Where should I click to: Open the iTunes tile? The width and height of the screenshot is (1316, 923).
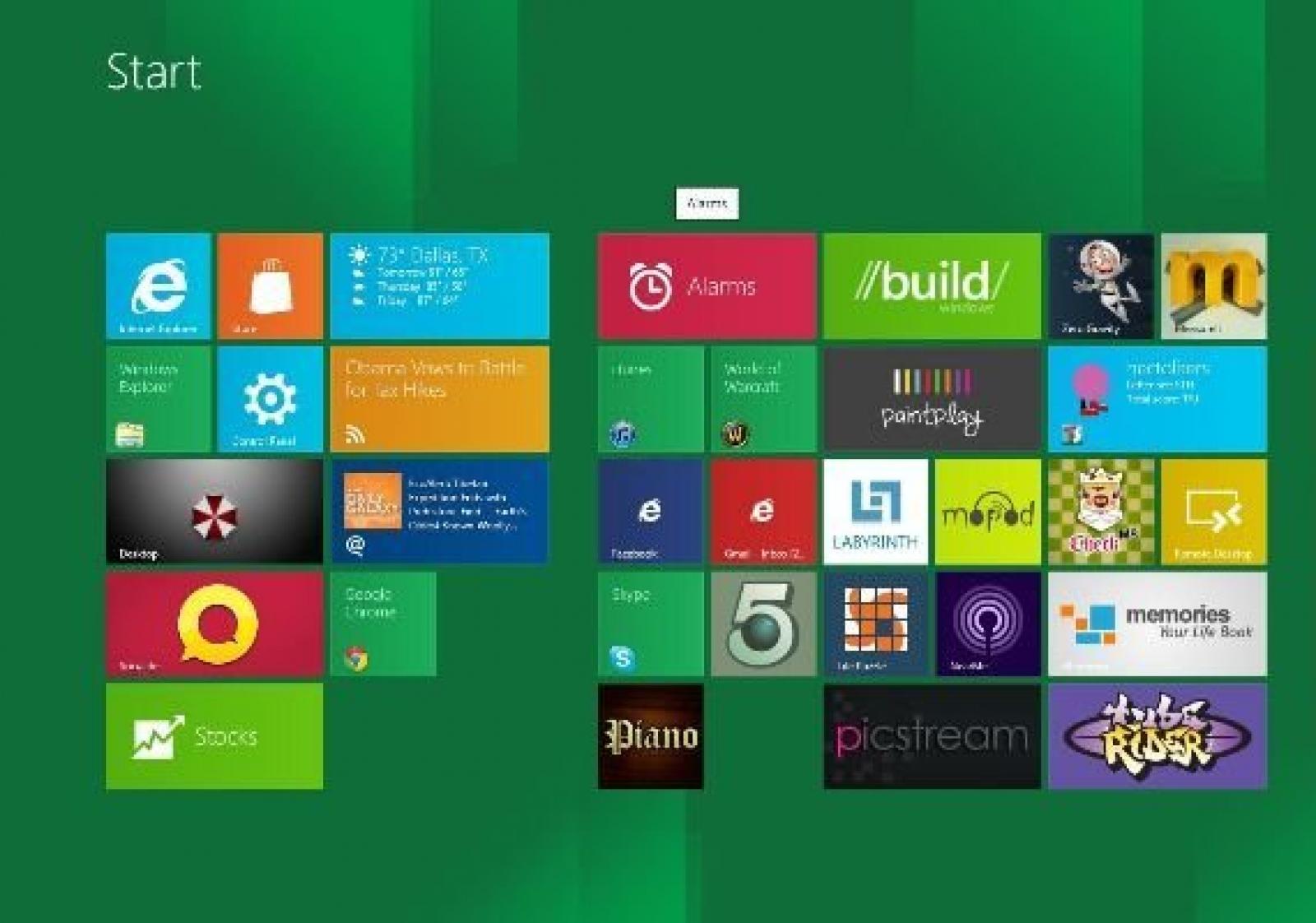[x=650, y=399]
